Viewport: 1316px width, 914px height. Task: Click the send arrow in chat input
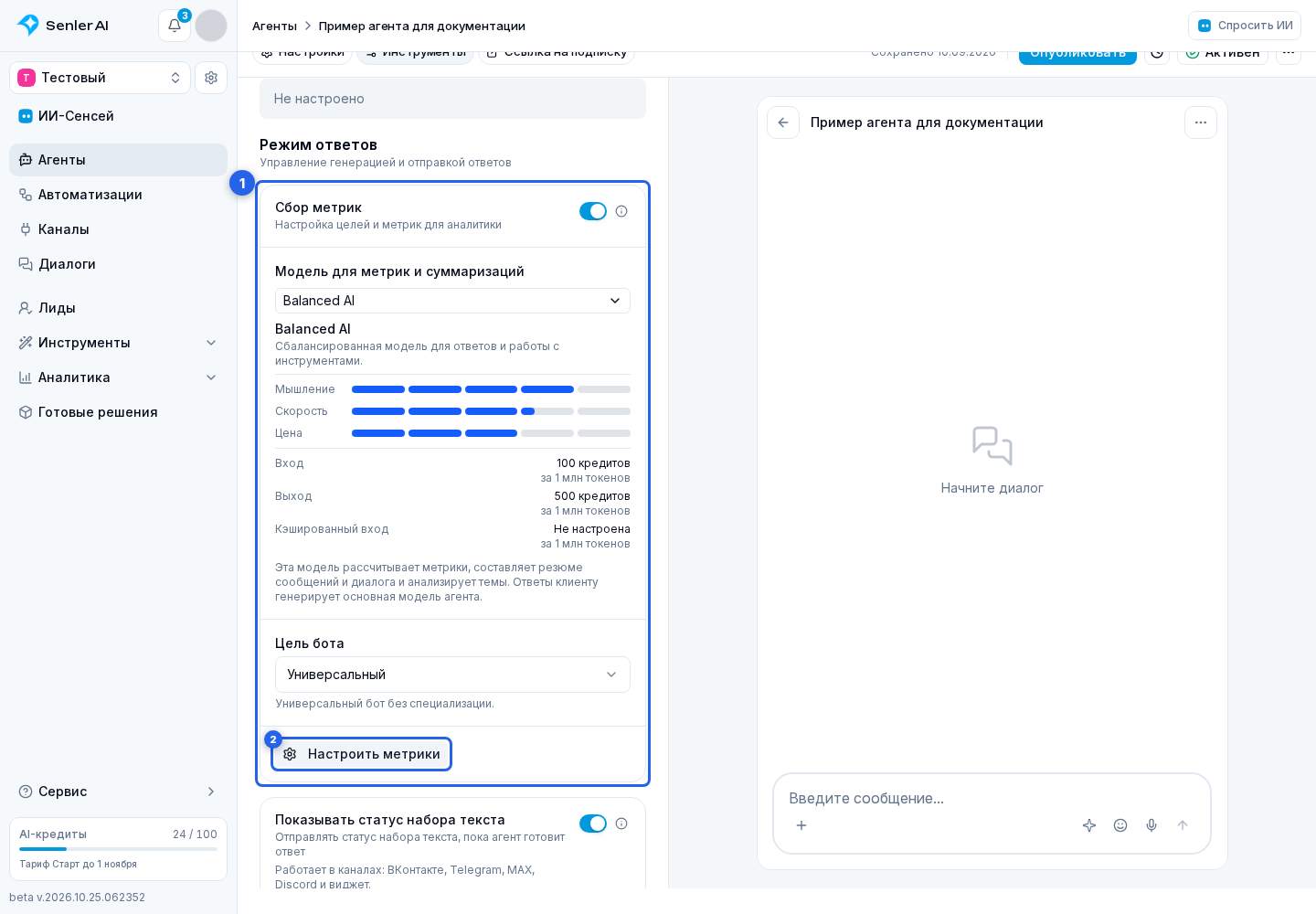1183,825
